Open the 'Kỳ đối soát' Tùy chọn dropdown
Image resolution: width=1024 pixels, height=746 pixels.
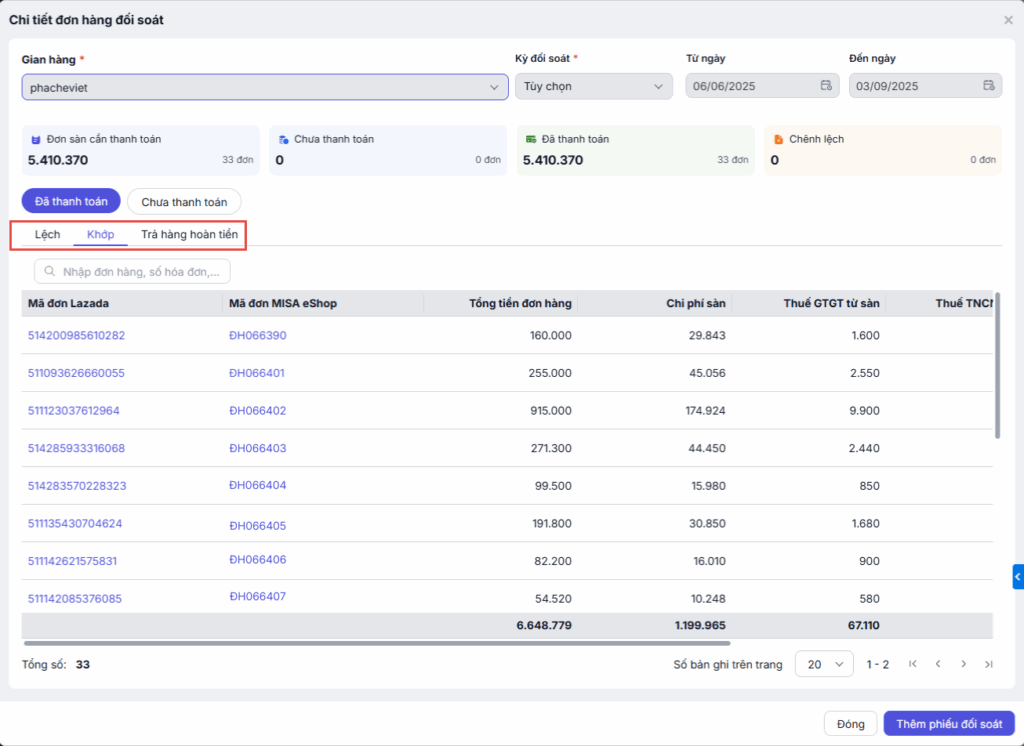pyautogui.click(x=593, y=87)
